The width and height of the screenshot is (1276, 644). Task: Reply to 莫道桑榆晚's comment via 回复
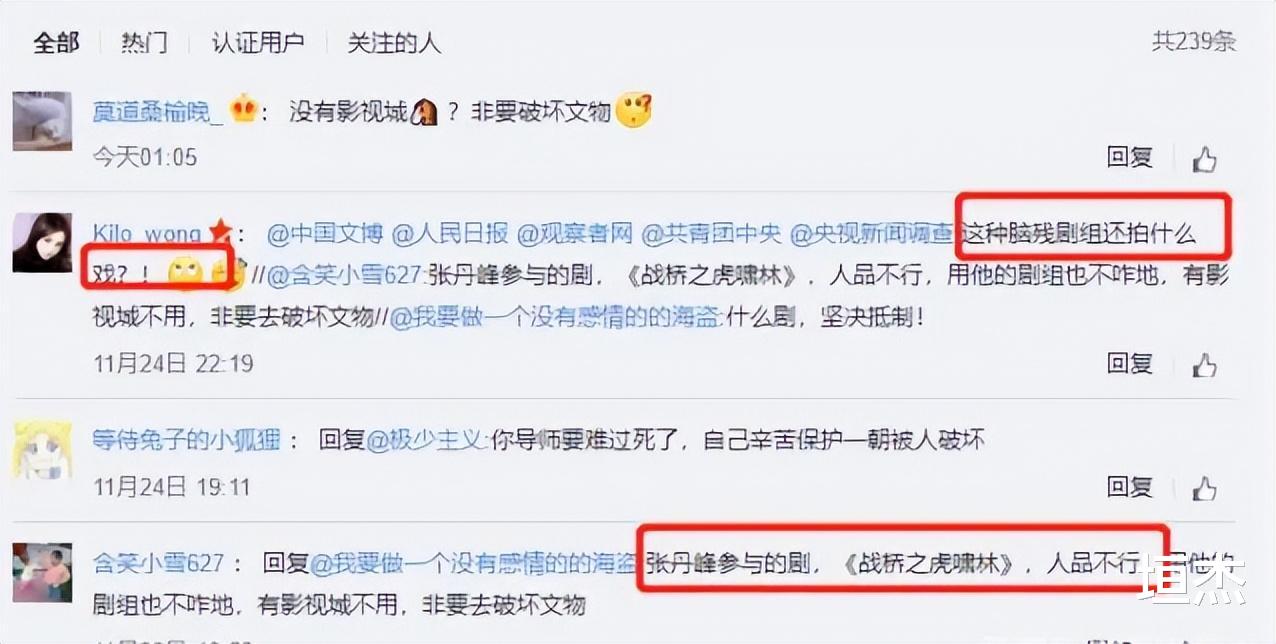click(x=1130, y=157)
